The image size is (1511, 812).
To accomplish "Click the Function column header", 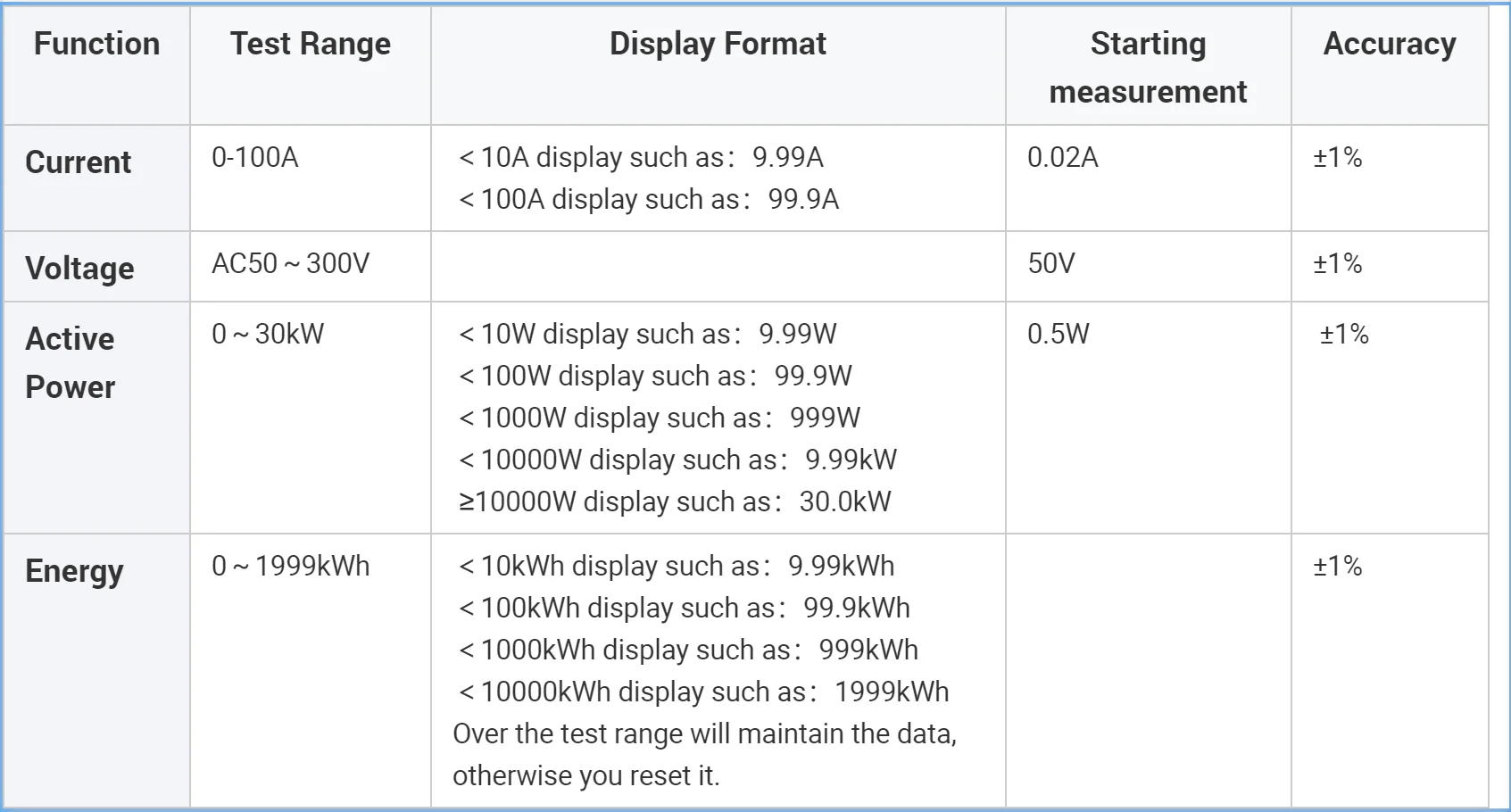I will [x=96, y=44].
